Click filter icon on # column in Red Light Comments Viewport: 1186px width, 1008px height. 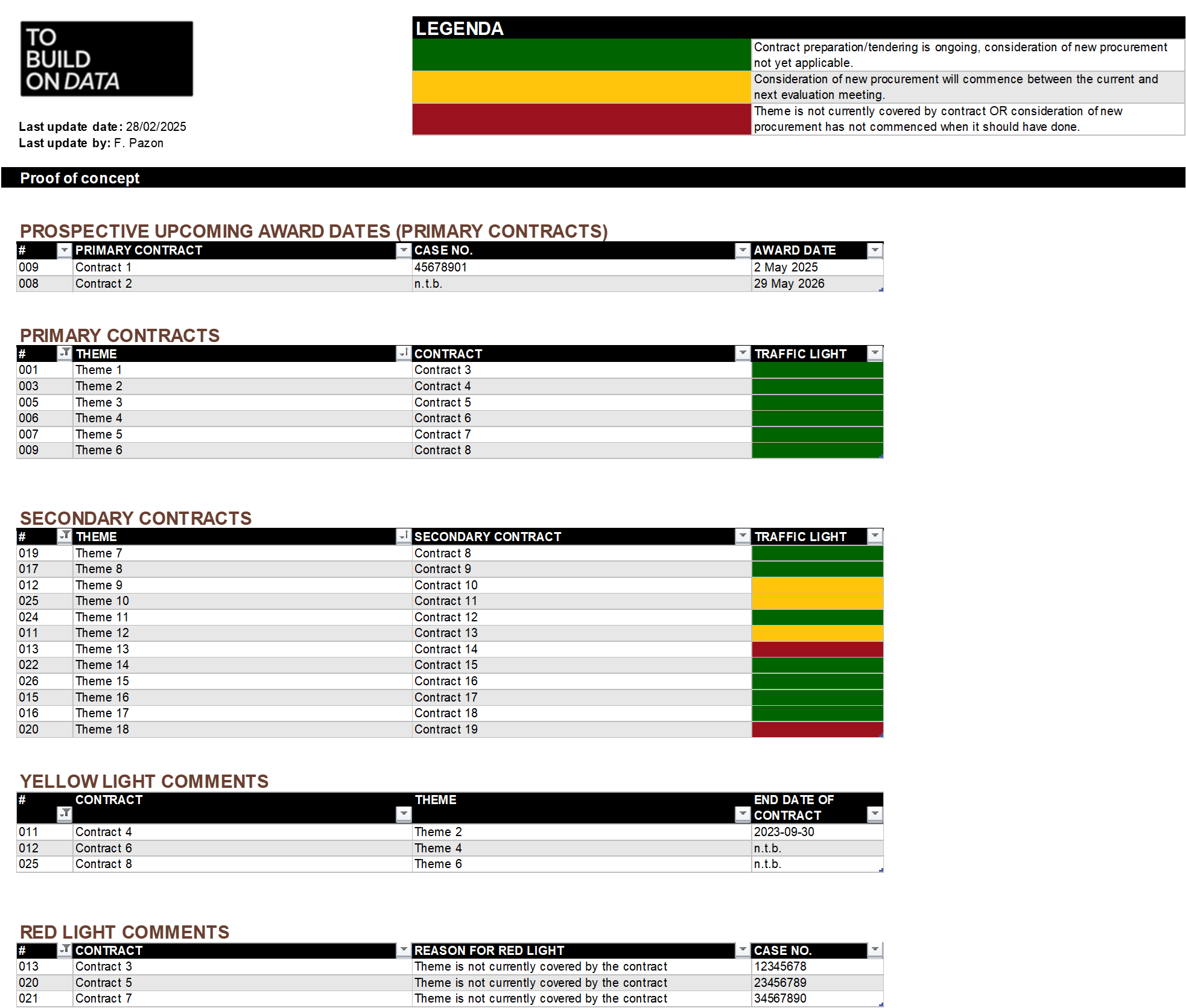(x=64, y=950)
